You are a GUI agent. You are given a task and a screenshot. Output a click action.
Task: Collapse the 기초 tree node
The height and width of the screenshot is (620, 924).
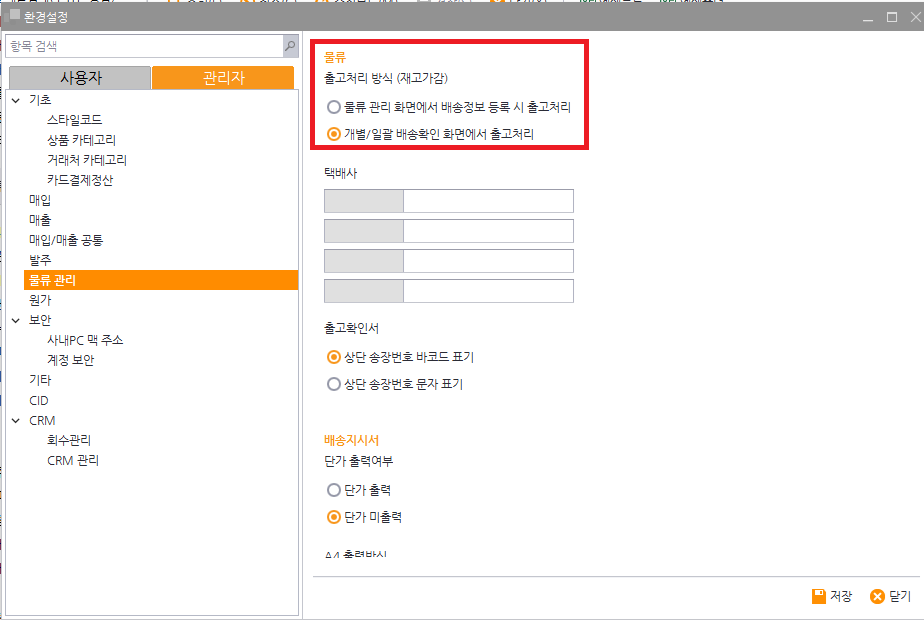[15, 100]
